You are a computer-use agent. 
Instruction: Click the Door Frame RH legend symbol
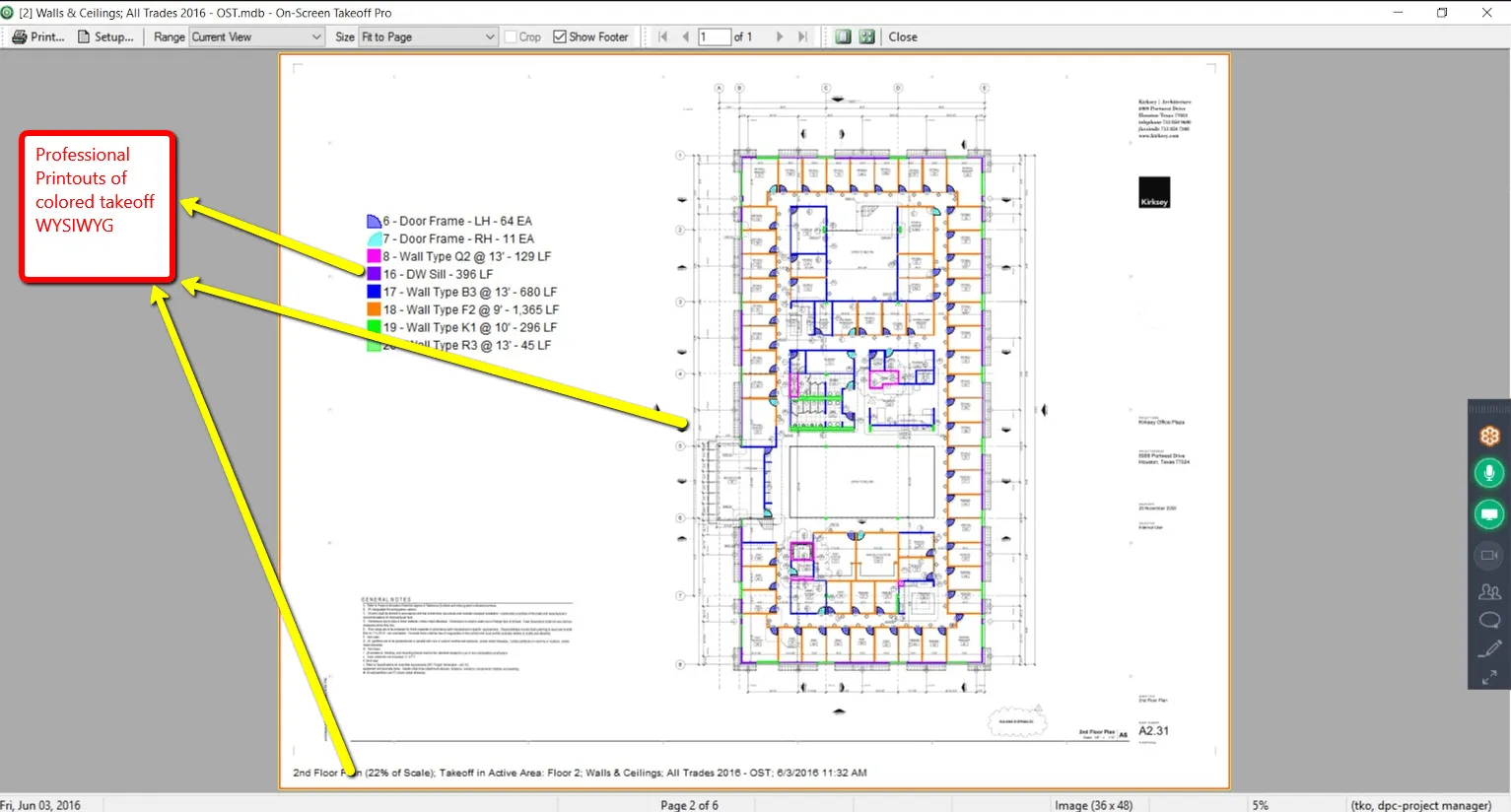tap(374, 239)
